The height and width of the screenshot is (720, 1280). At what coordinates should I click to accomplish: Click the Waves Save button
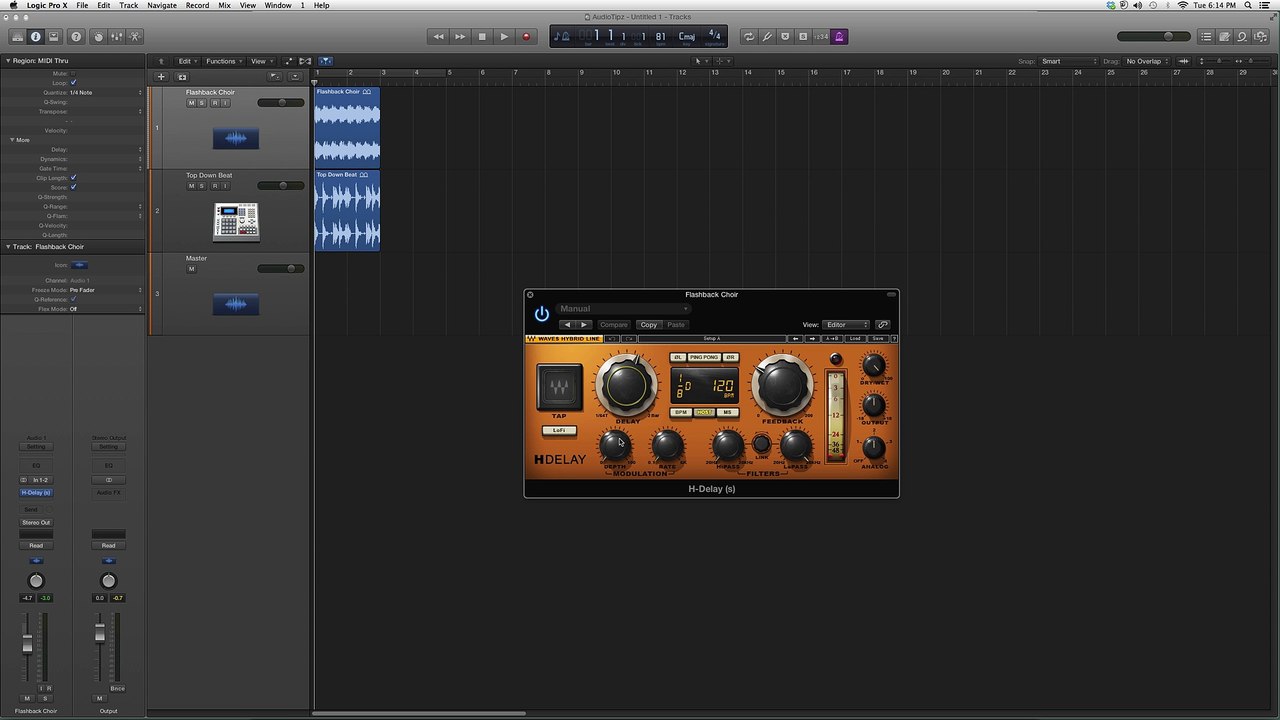pyautogui.click(x=878, y=339)
